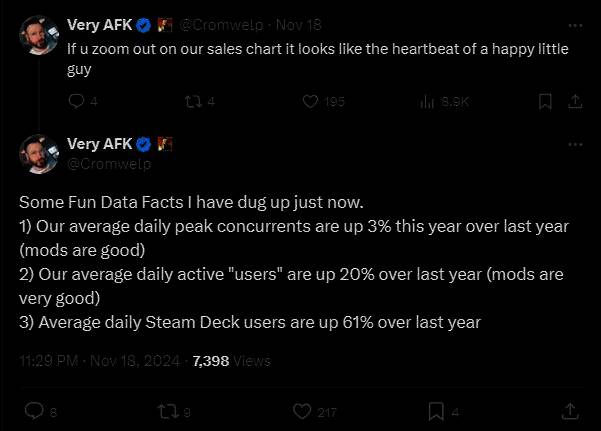Repost the main tweet with 9 reposts
601x431 pixels.
click(x=169, y=410)
